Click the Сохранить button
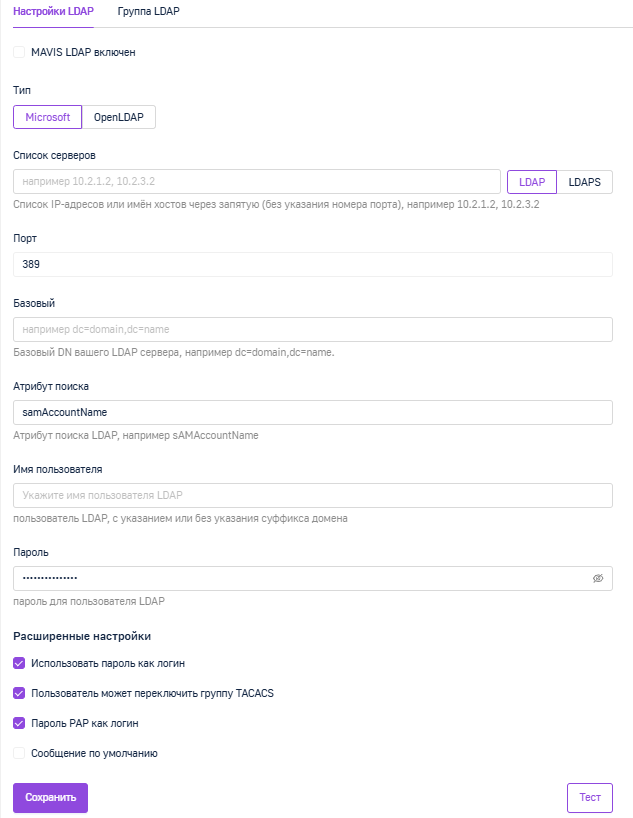This screenshot has height=818, width=633. point(51,798)
